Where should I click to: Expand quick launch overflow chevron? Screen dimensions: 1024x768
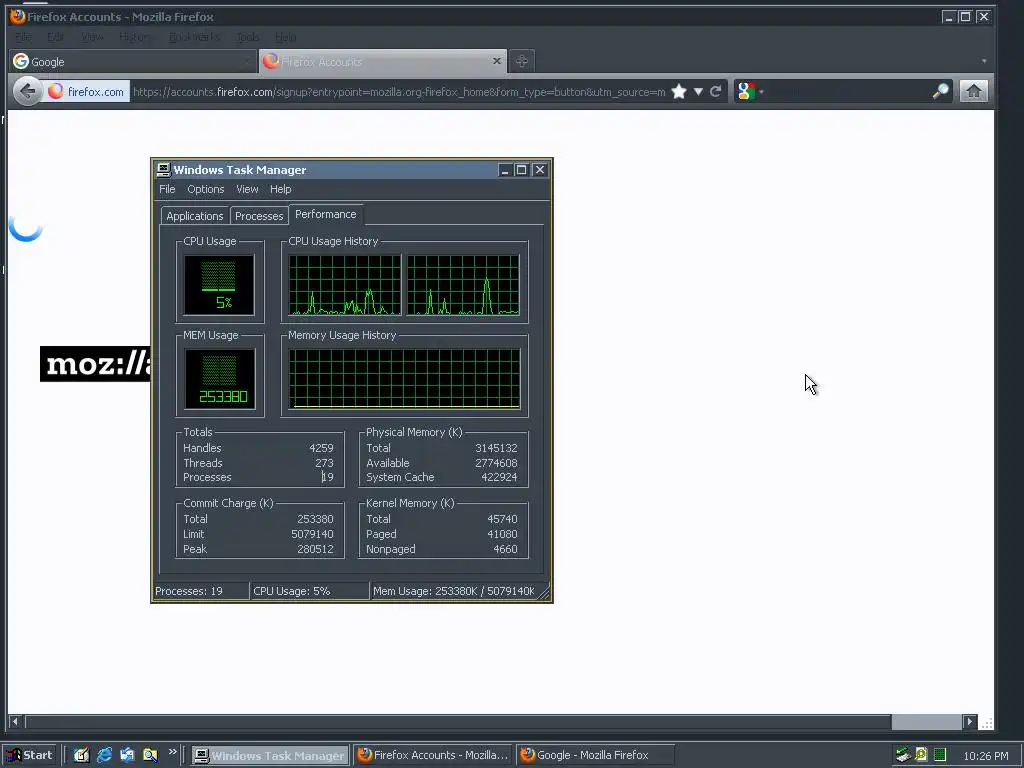pyautogui.click(x=172, y=752)
